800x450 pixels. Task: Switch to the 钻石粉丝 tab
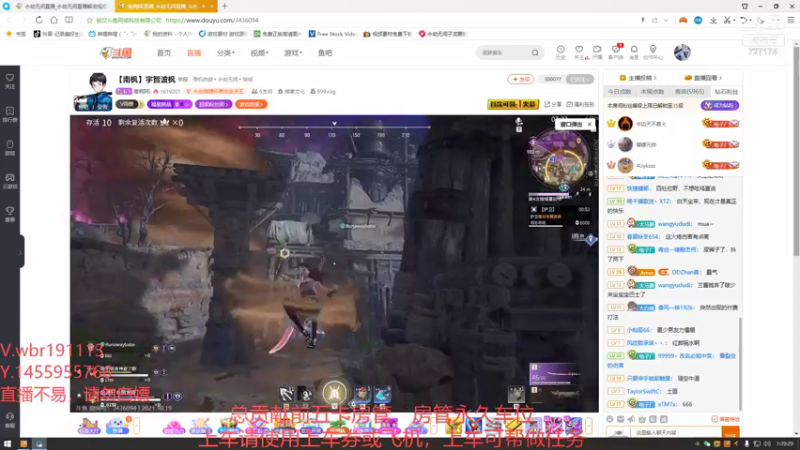pos(726,92)
